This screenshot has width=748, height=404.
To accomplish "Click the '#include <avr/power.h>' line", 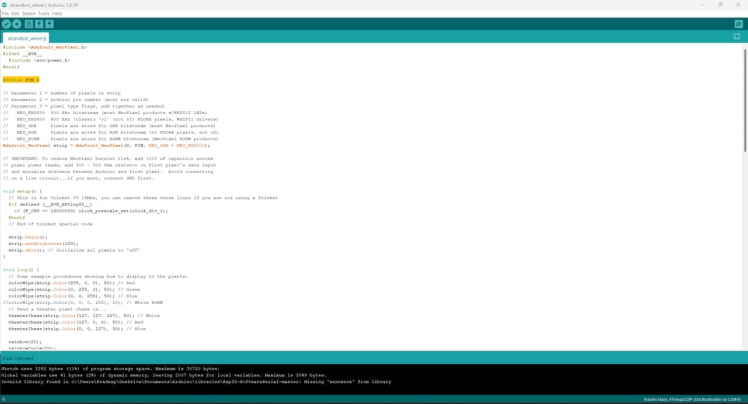I will pos(39,61).
